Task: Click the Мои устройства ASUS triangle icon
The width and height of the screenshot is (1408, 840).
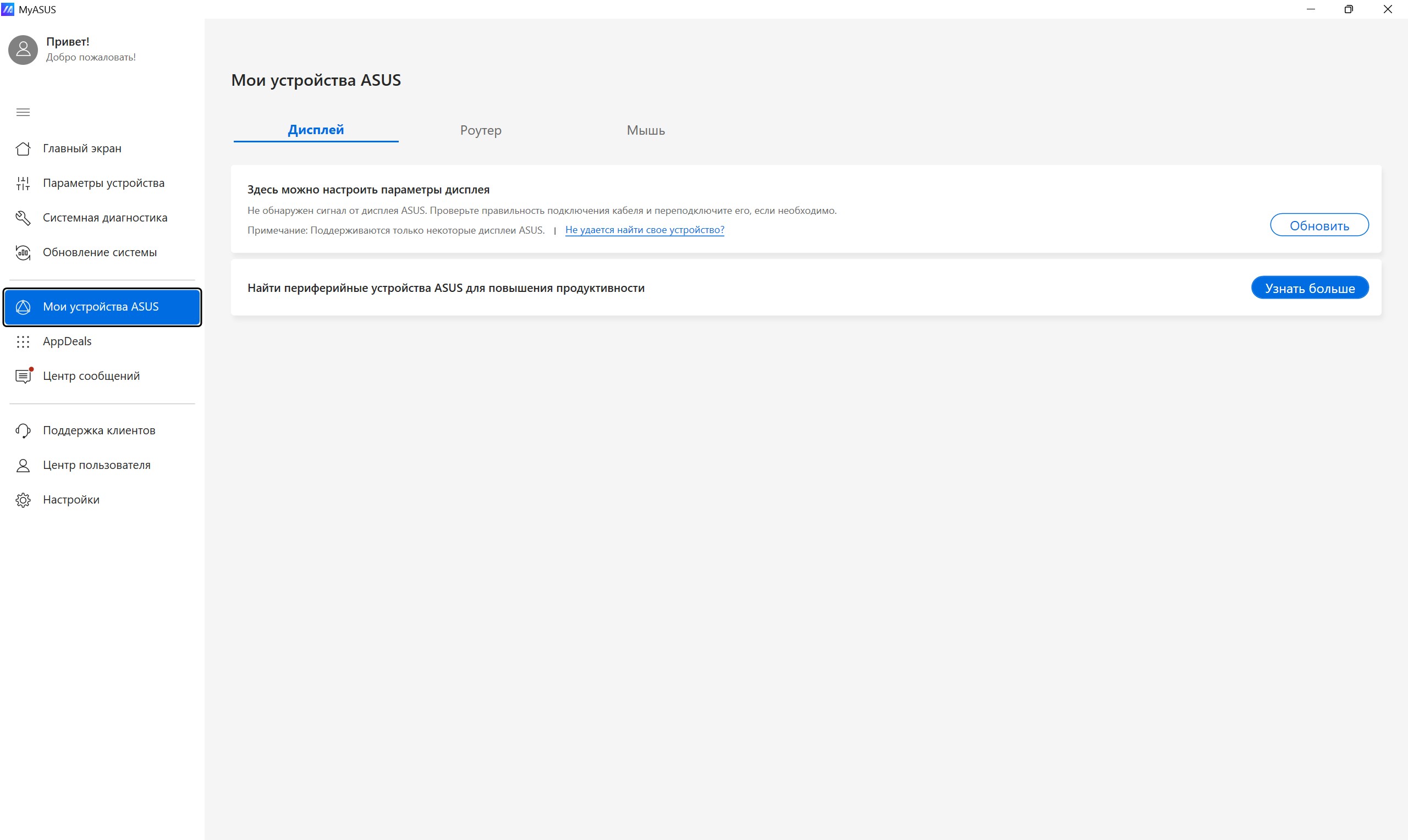Action: click(x=23, y=307)
